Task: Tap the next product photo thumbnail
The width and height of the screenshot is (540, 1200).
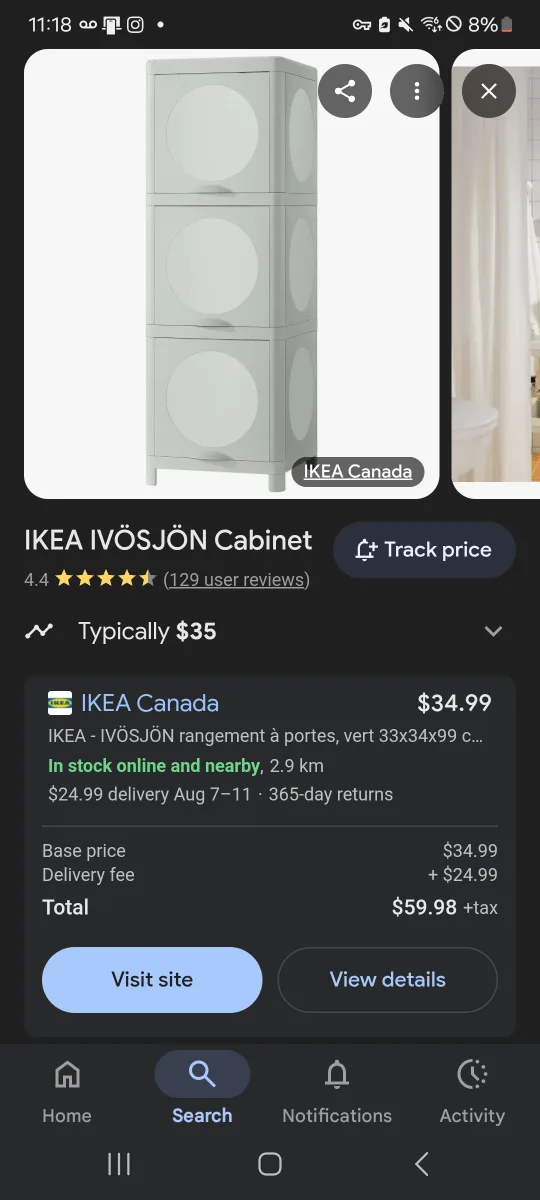Action: click(496, 274)
